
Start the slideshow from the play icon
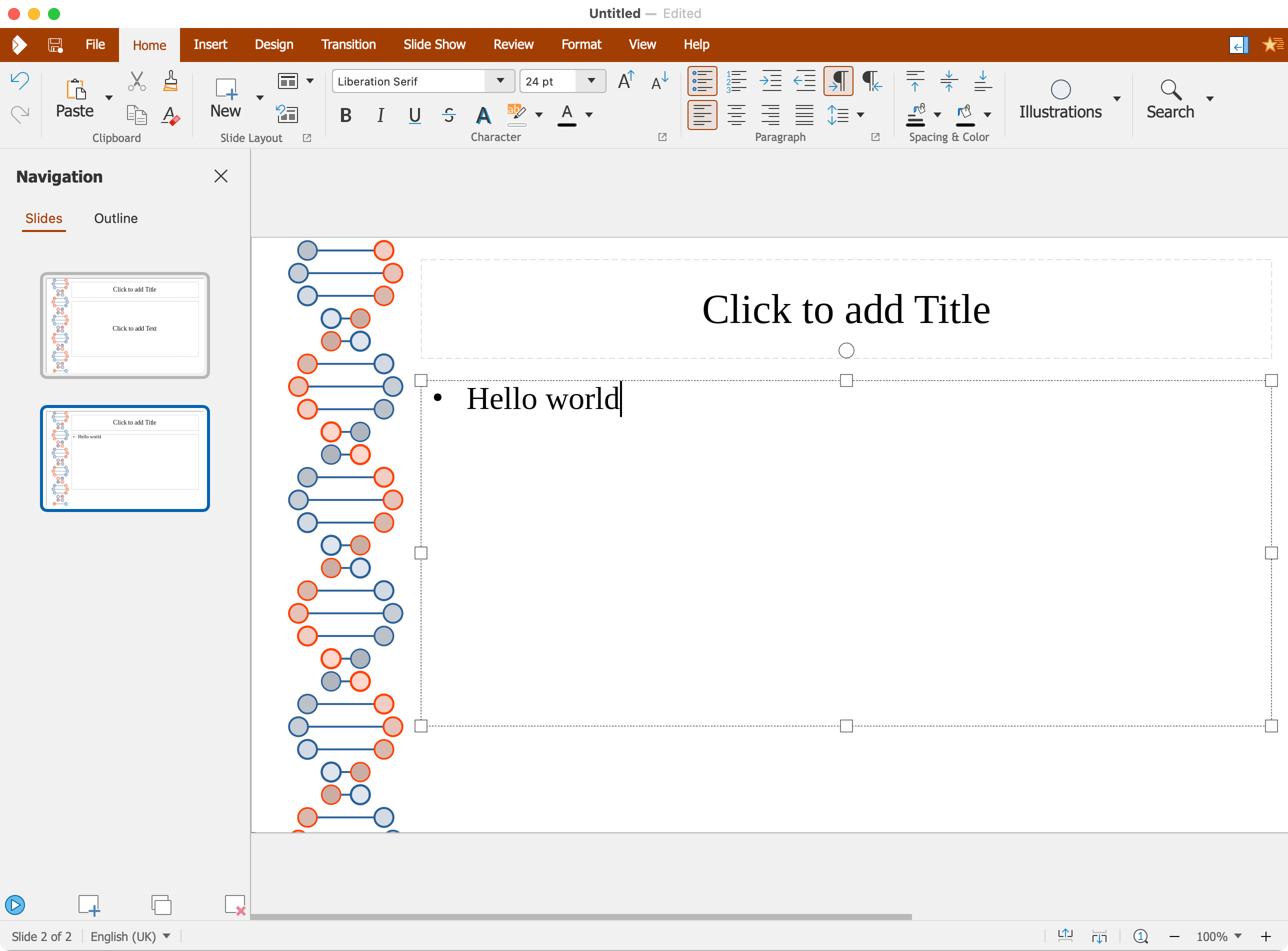click(x=15, y=904)
